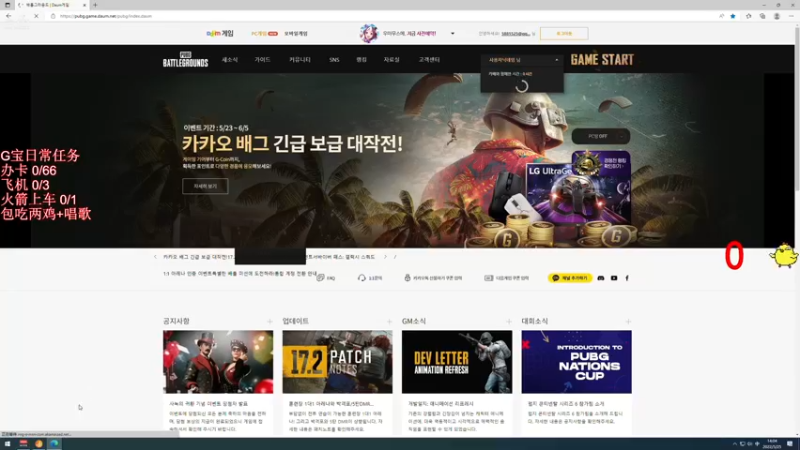This screenshot has width=800, height=450.
Task: Click the GAME START button
Action: [602, 60]
